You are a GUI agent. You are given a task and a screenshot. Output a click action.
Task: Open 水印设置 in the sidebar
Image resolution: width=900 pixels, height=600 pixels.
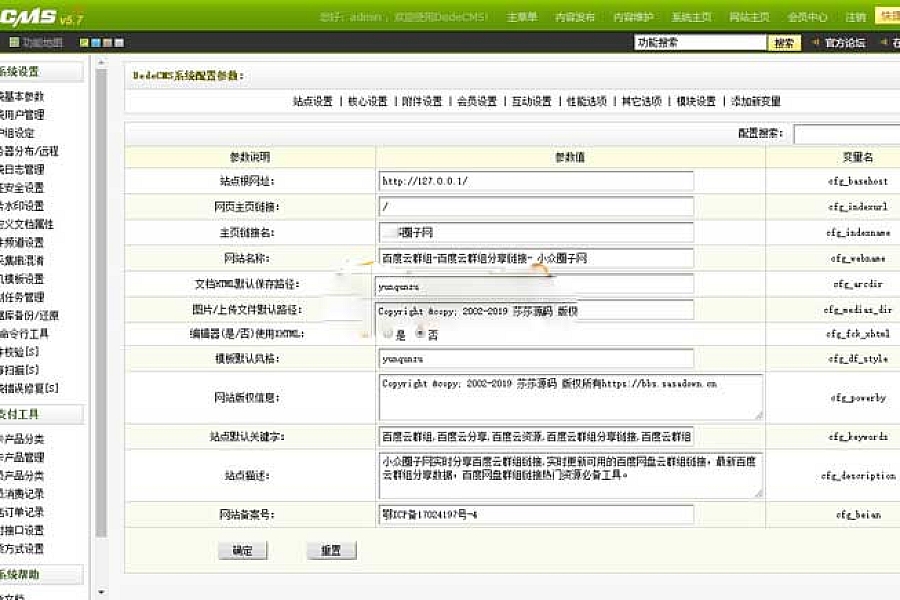22,206
